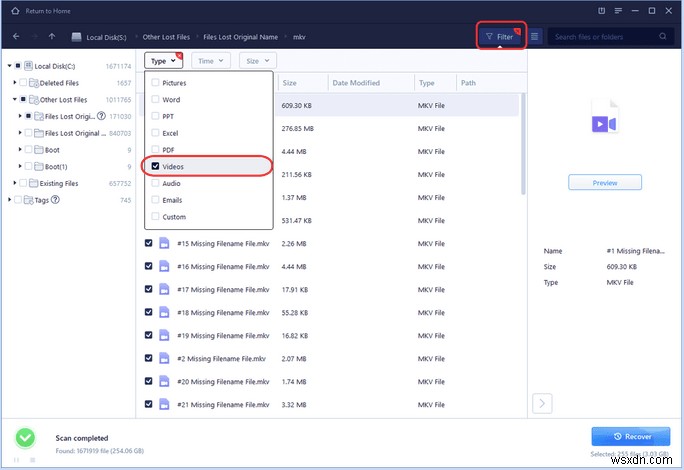
Task: Uncheck the Videos filter checkbox
Action: [155, 166]
